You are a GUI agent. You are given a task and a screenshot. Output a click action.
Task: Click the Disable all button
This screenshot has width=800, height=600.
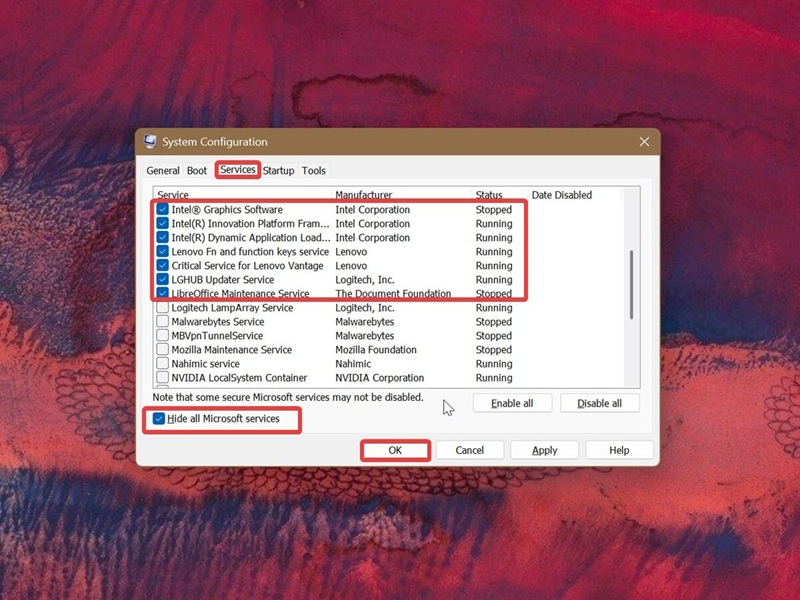pyautogui.click(x=599, y=403)
